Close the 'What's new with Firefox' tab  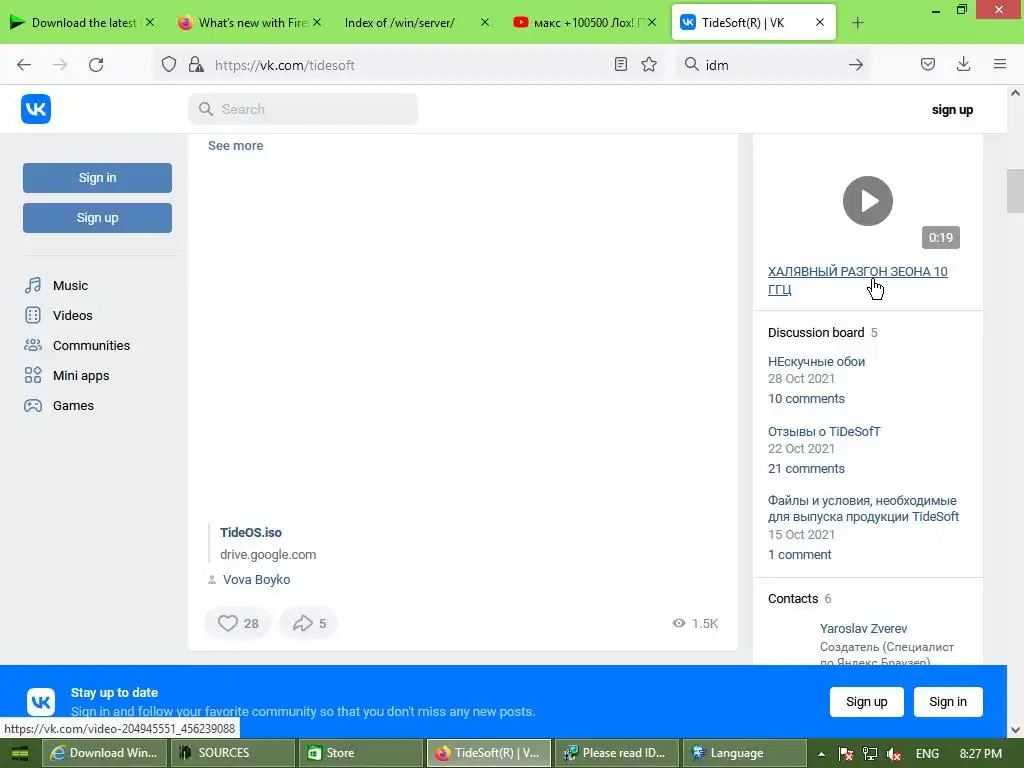point(317,22)
